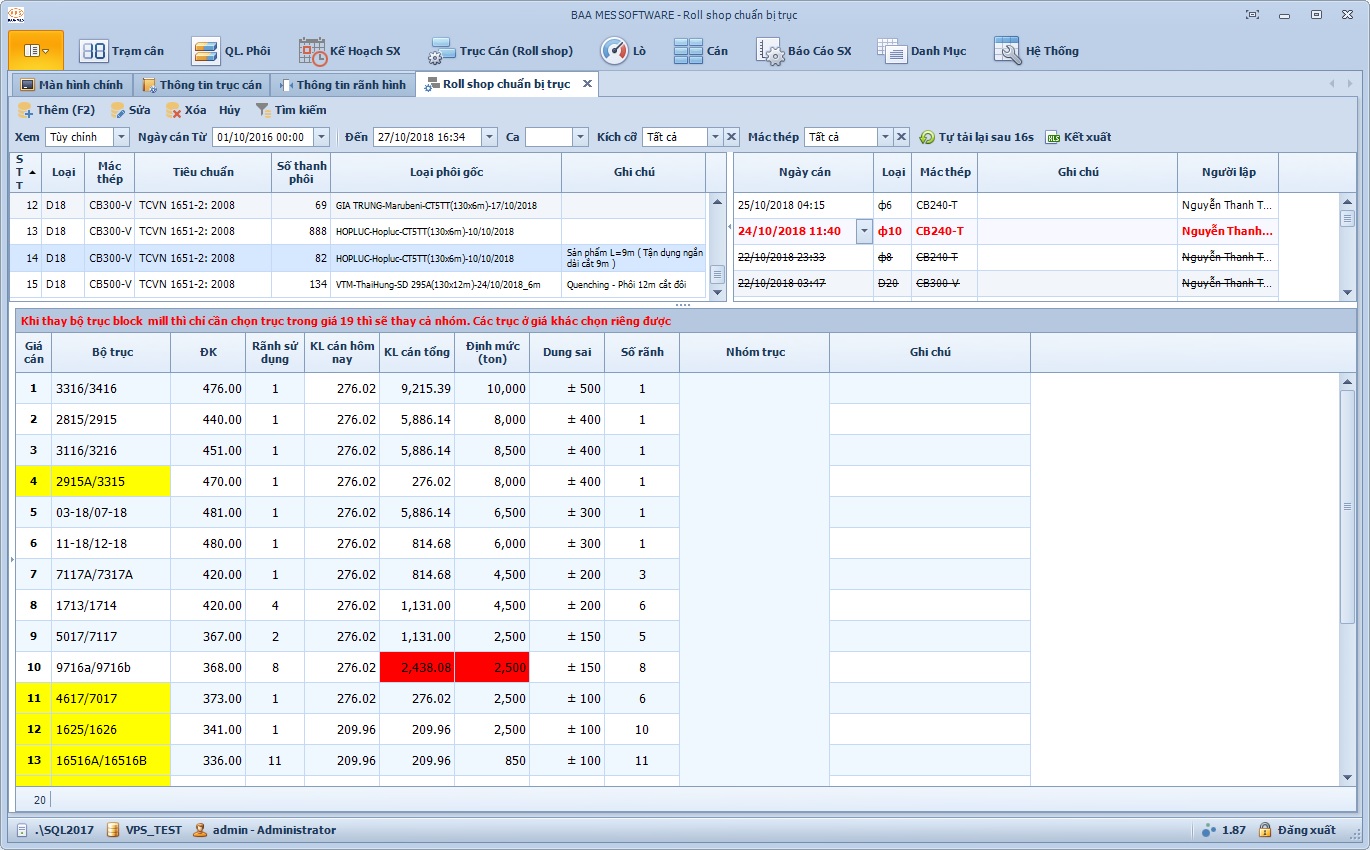Click the Tìm kiếm search button
The height and width of the screenshot is (850, 1370).
[291, 110]
